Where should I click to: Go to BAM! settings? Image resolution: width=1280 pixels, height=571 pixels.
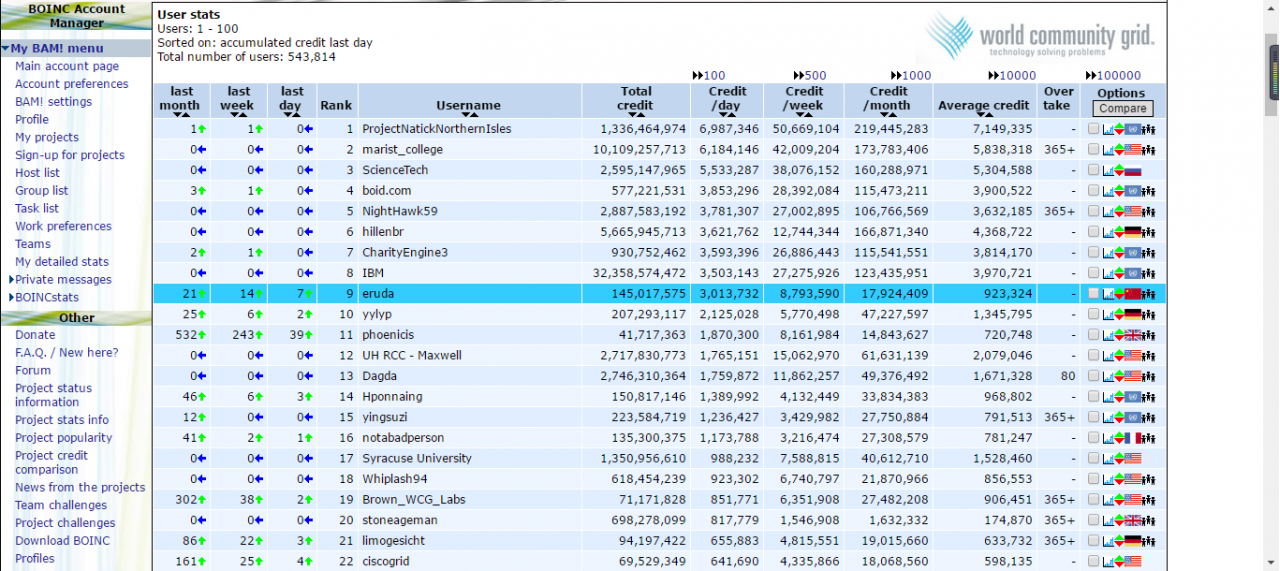tap(53, 102)
